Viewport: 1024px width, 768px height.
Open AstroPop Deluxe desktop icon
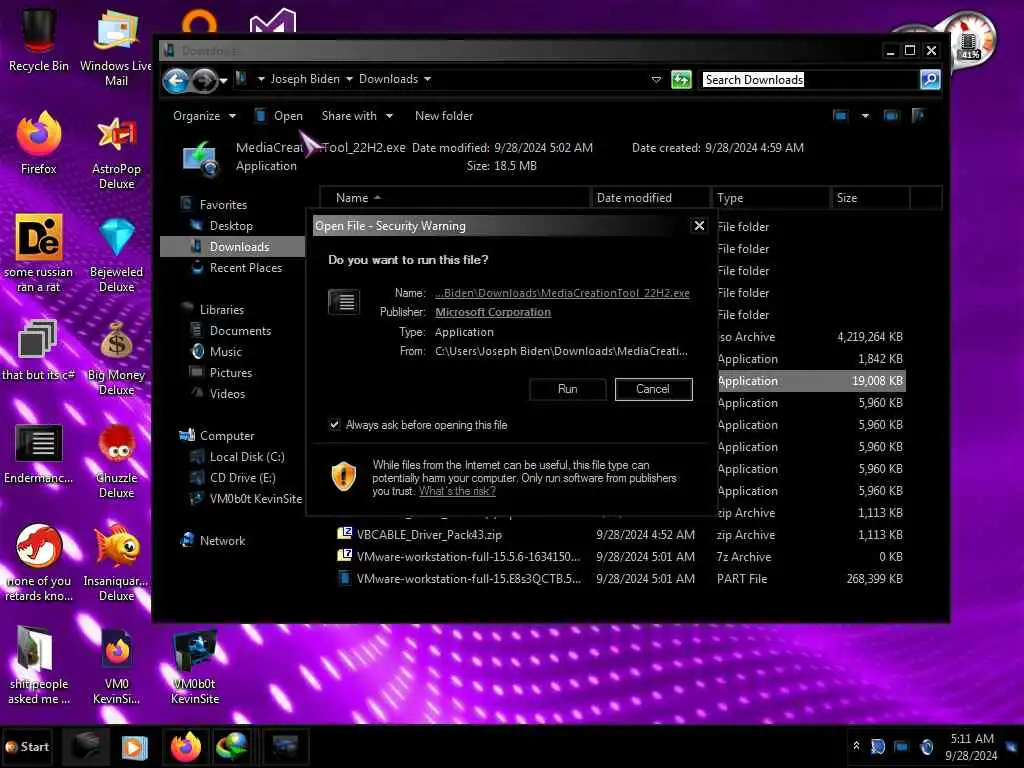[116, 152]
